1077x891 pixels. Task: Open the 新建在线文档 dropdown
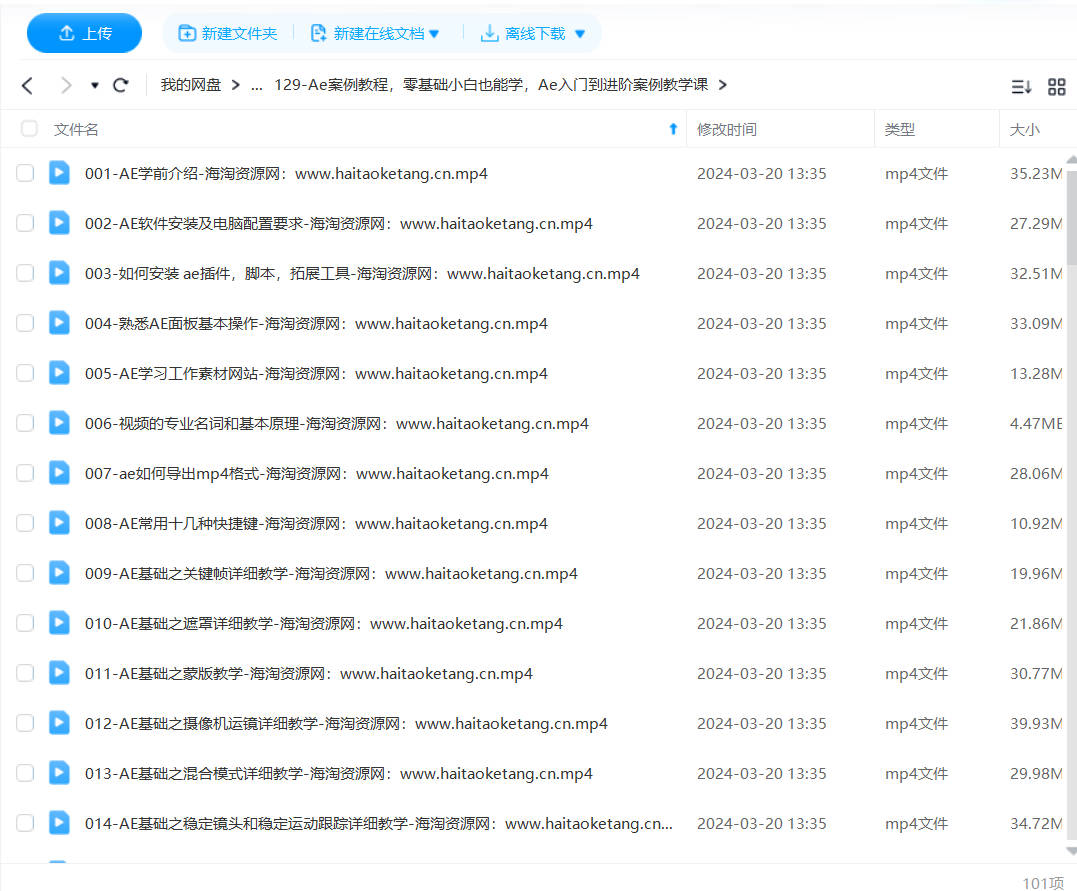tap(375, 33)
